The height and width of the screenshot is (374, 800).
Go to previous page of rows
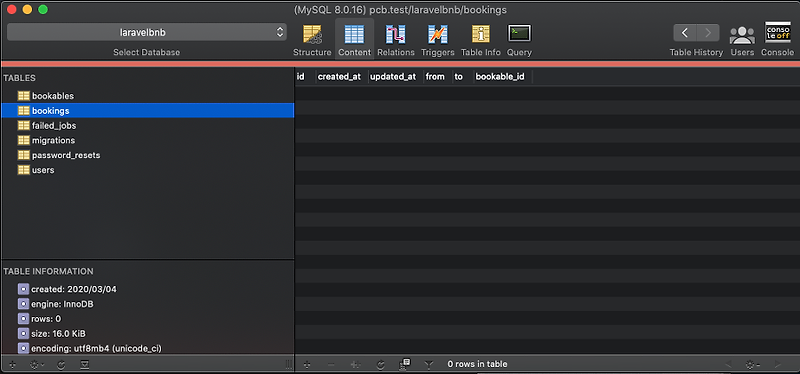pyautogui.click(x=728, y=364)
